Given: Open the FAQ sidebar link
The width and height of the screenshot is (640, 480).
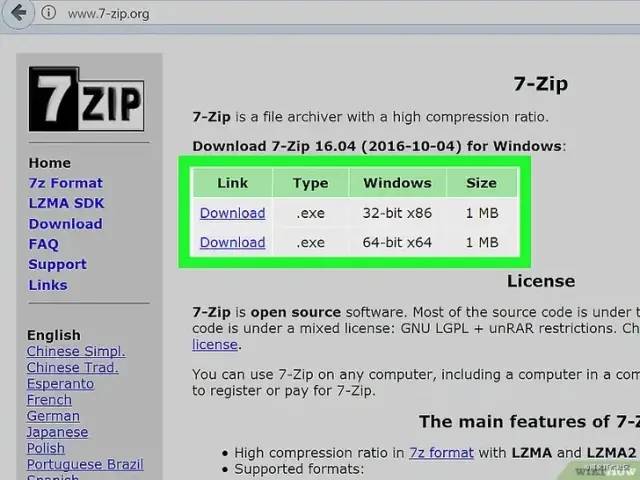Looking at the screenshot, I should [x=44, y=244].
